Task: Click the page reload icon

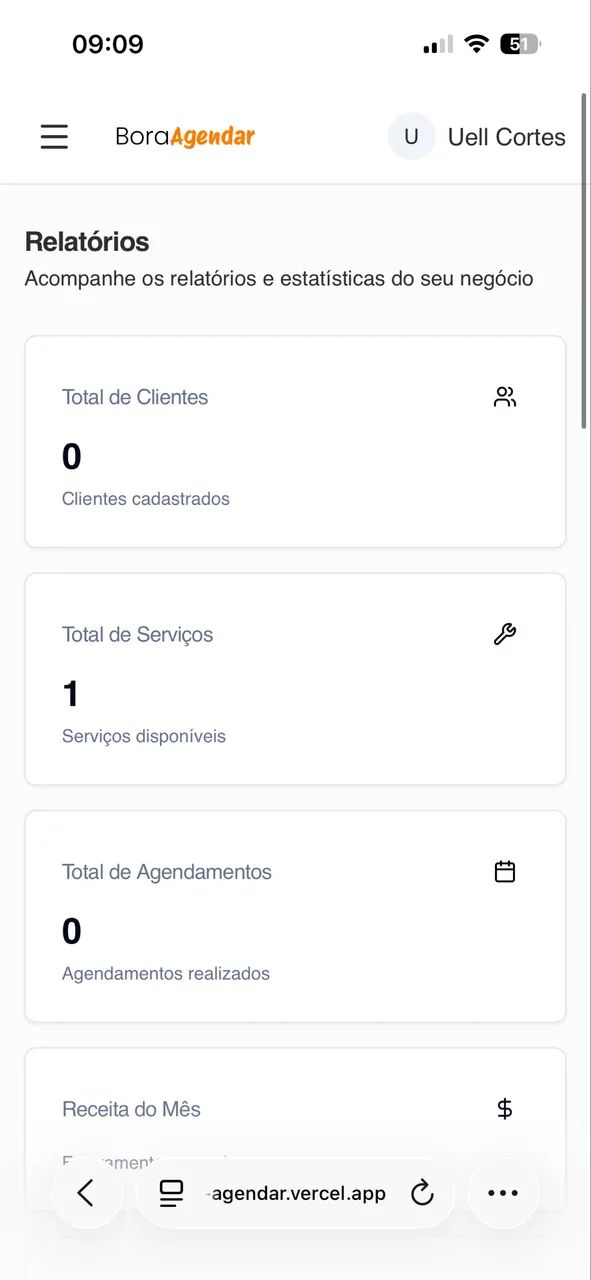Action: click(422, 1192)
